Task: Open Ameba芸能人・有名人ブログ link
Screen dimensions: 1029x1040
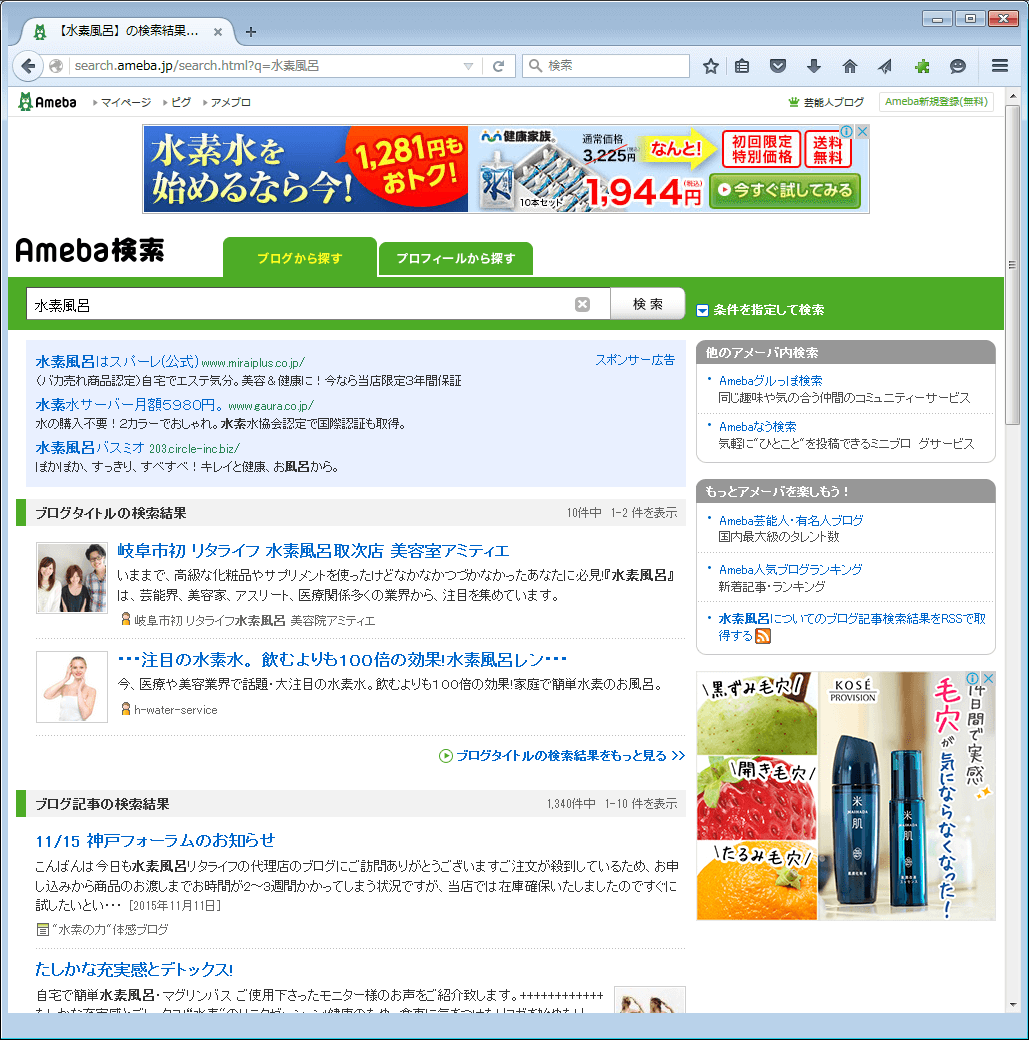Action: coord(791,521)
